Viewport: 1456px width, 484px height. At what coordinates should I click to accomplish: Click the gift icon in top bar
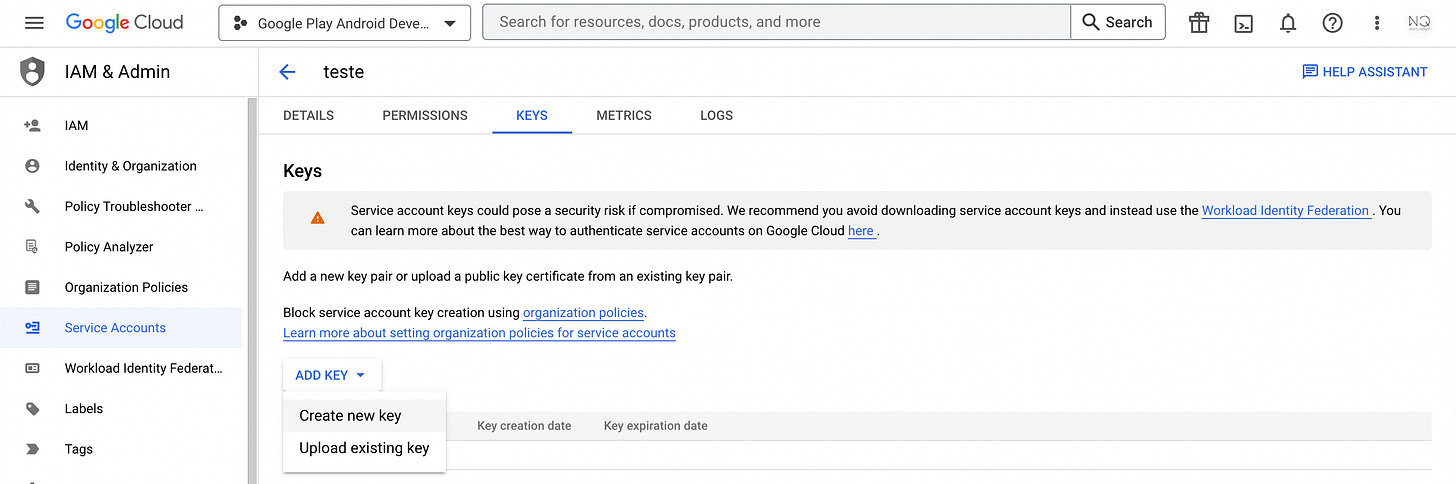[x=1199, y=23]
